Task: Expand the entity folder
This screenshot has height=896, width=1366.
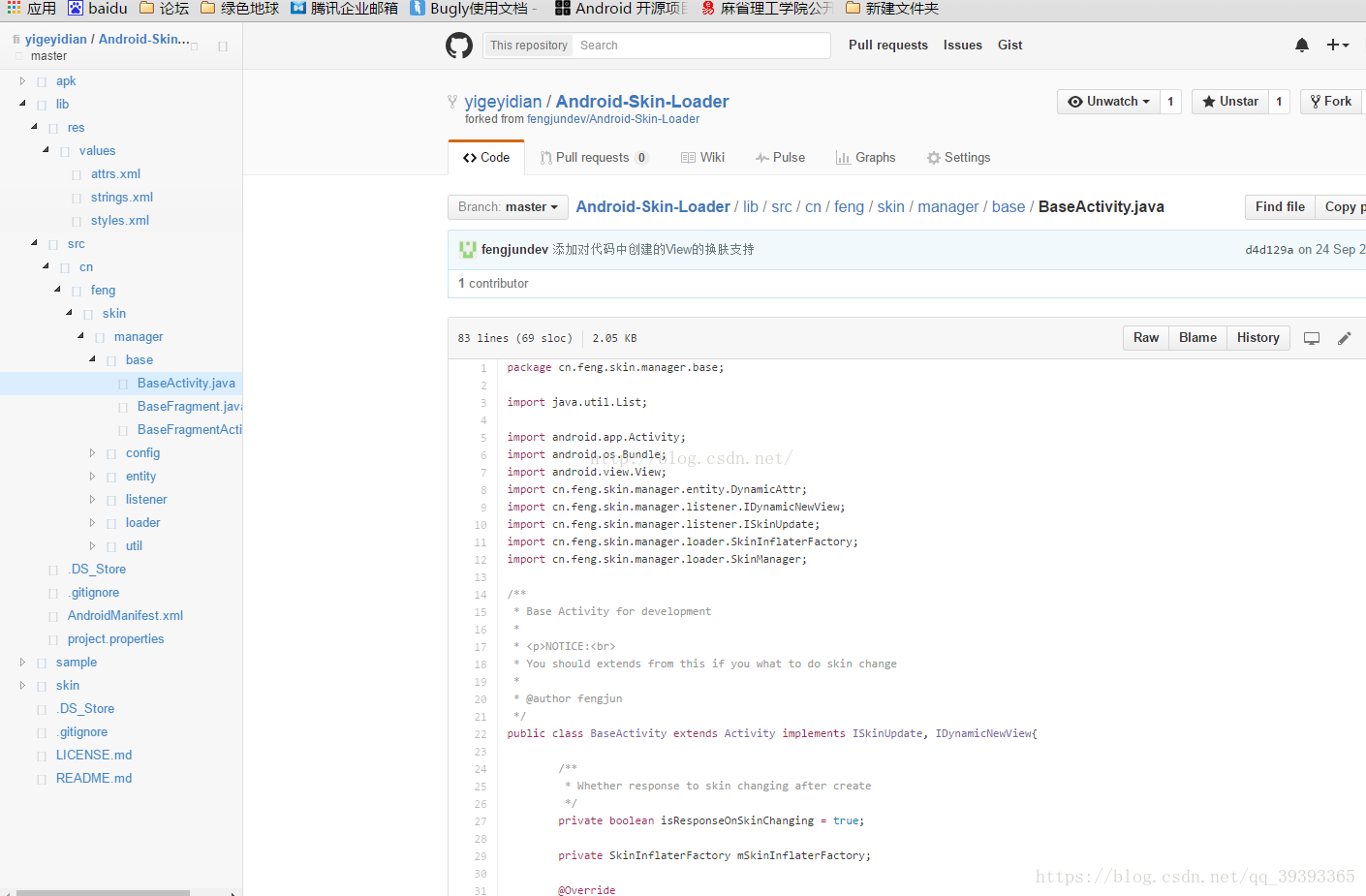Action: tap(92, 476)
